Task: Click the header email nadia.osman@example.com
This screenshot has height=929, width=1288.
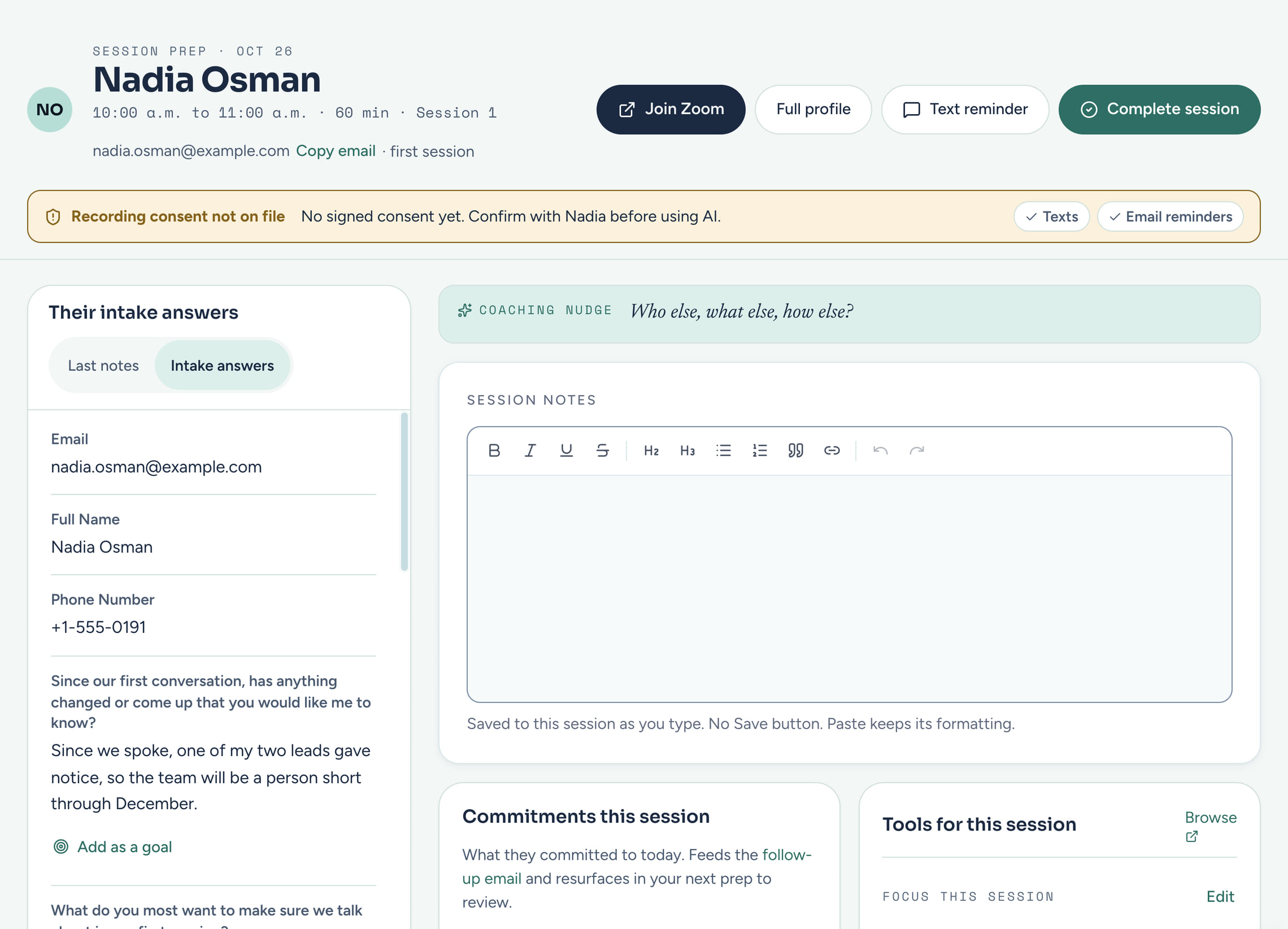Action: coord(191,151)
